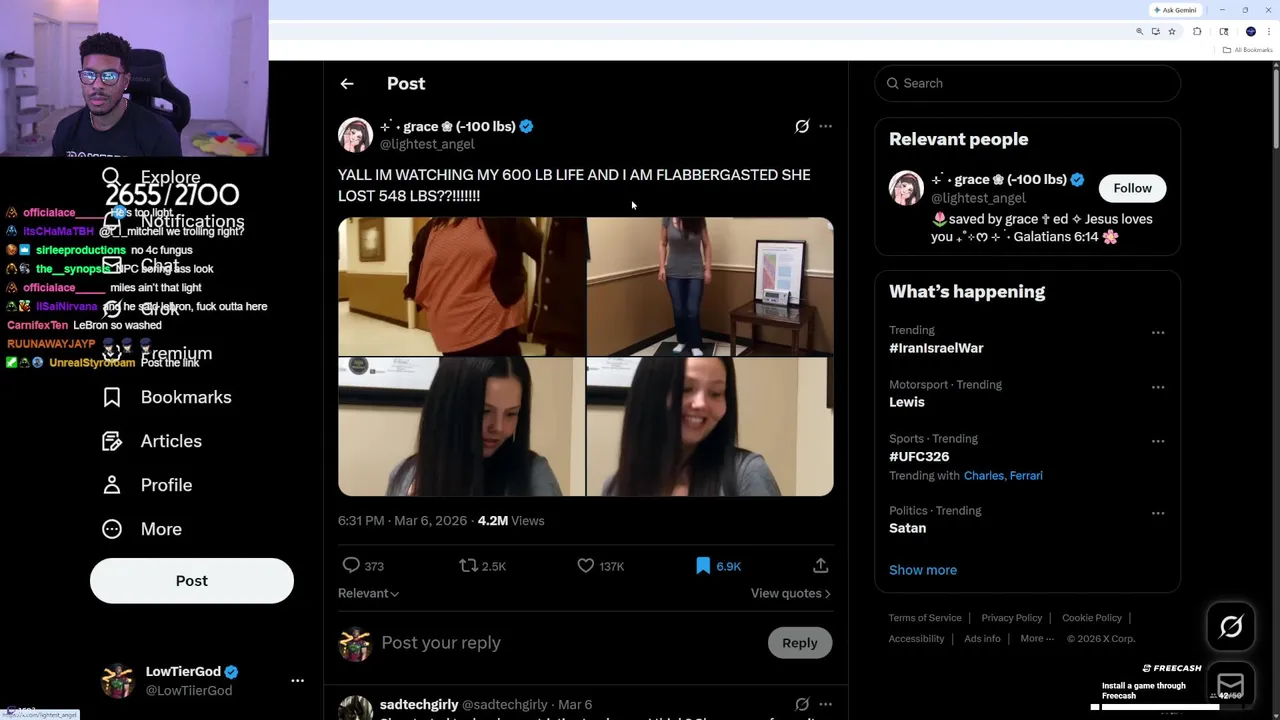Toggle bookmark on post showing 6.9K
This screenshot has width=1280, height=720.
tap(718, 566)
